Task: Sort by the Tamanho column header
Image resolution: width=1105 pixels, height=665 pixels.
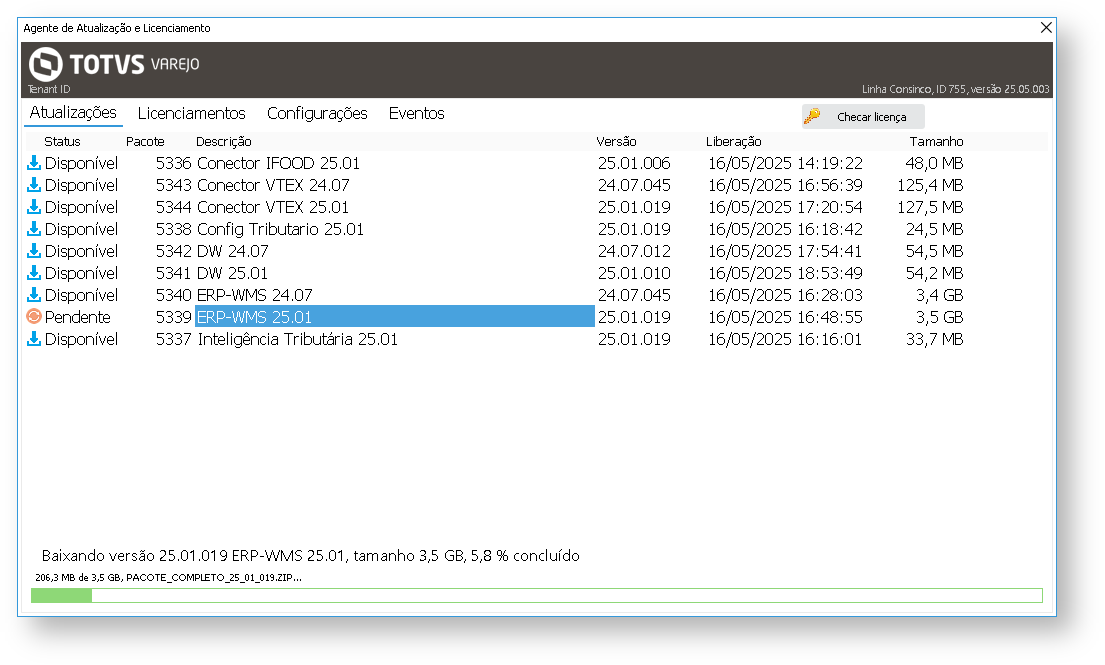Action: 936,142
